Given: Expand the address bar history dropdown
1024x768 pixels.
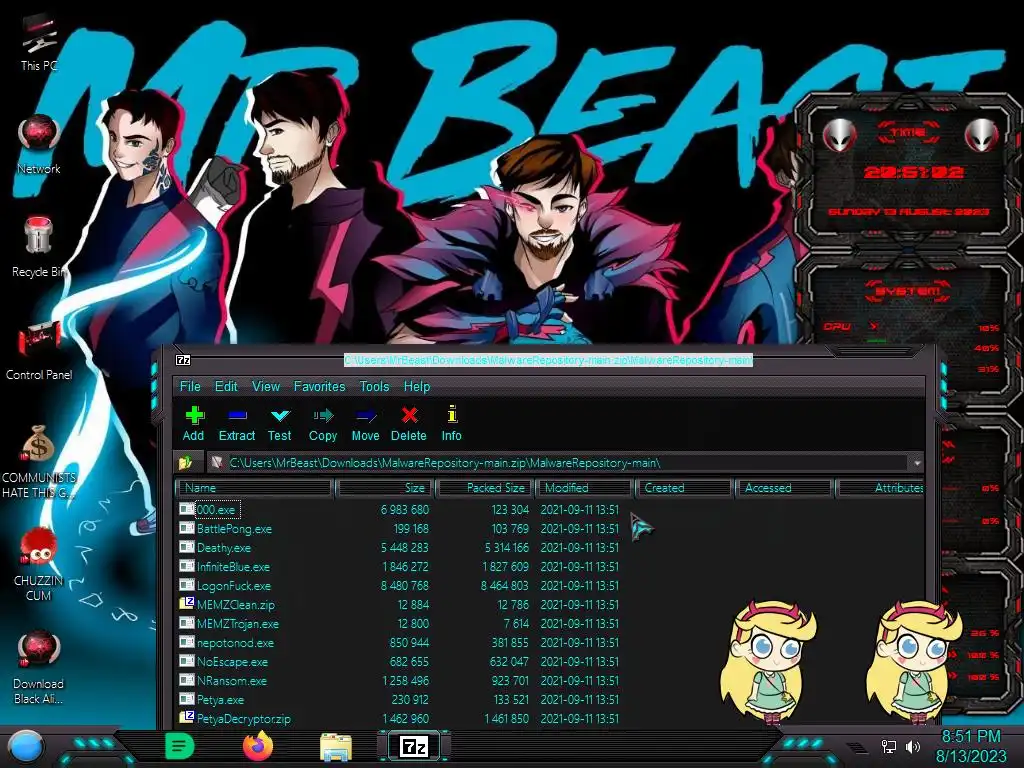Looking at the screenshot, I should pyautogui.click(x=917, y=463).
